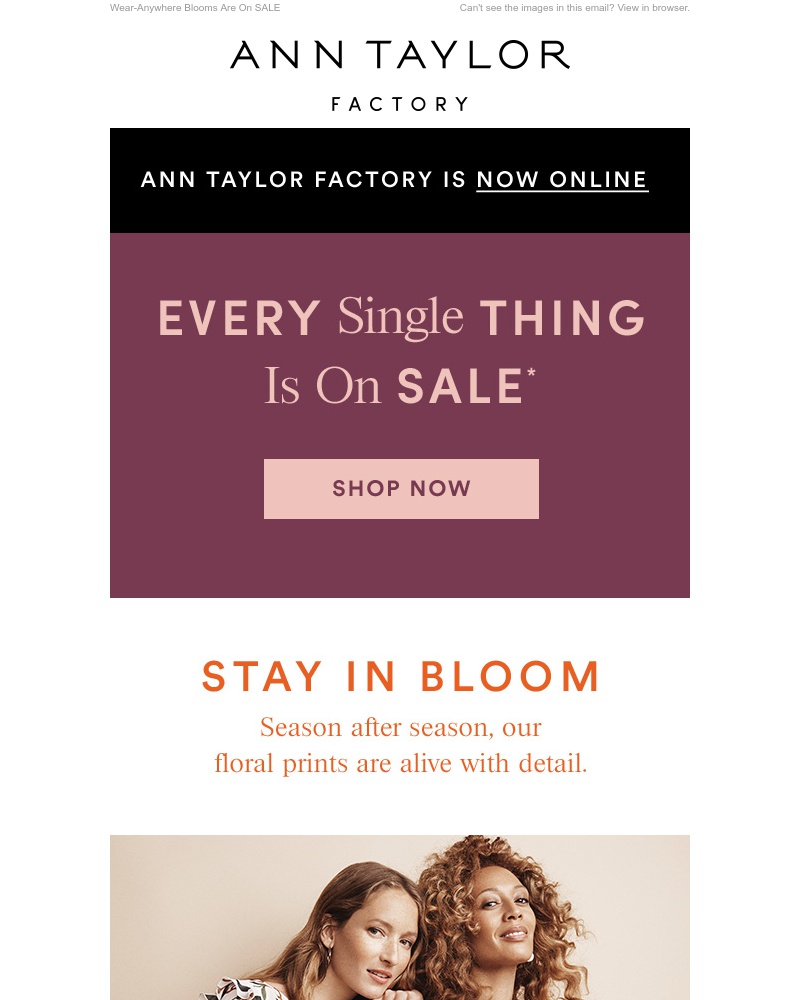Viewport: 800px width, 1000px height.
Task: Click the 'Season after season, our' text
Action: (x=401, y=727)
